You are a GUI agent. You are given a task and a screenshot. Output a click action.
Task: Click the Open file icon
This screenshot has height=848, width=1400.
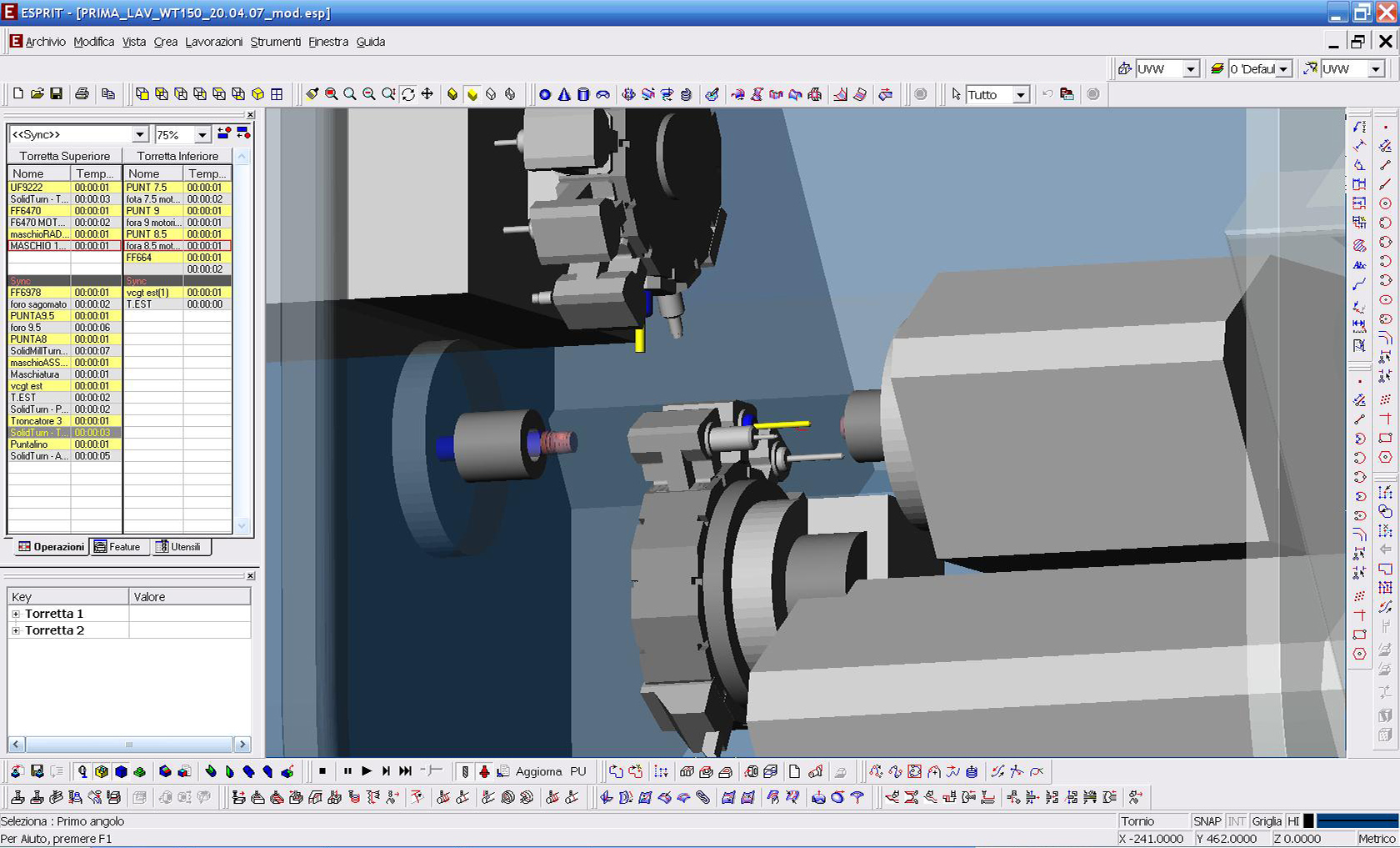click(37, 94)
